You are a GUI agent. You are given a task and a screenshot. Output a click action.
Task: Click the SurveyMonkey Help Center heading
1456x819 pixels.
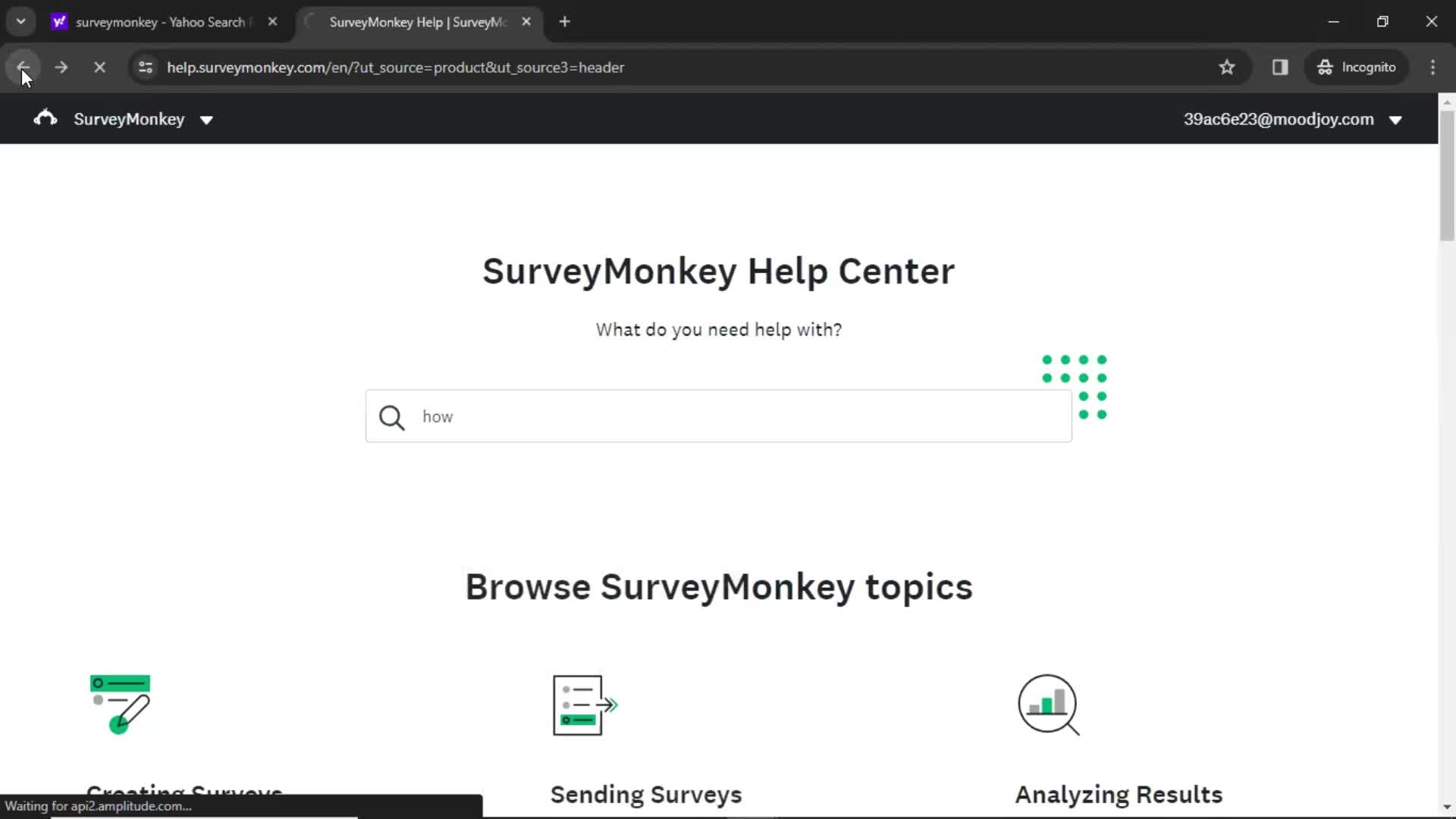[718, 271]
